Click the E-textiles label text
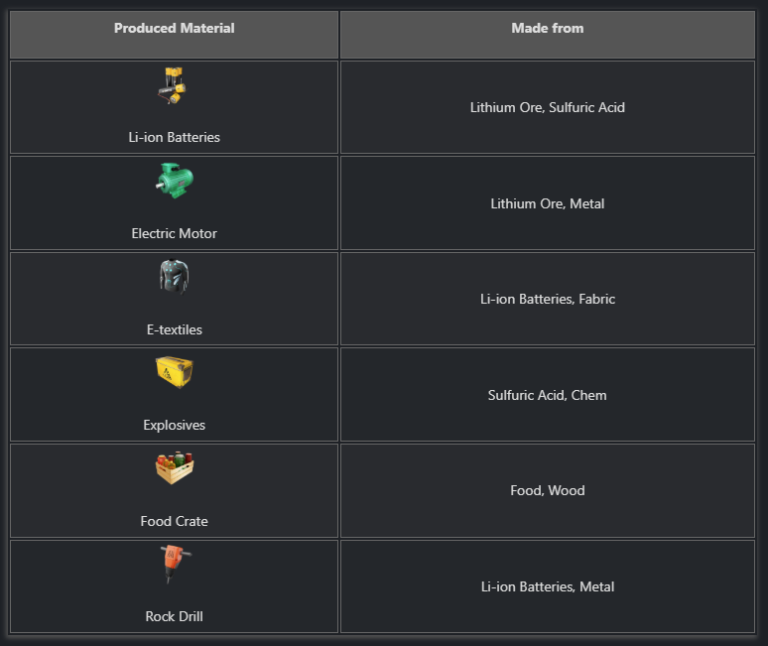 (x=174, y=329)
